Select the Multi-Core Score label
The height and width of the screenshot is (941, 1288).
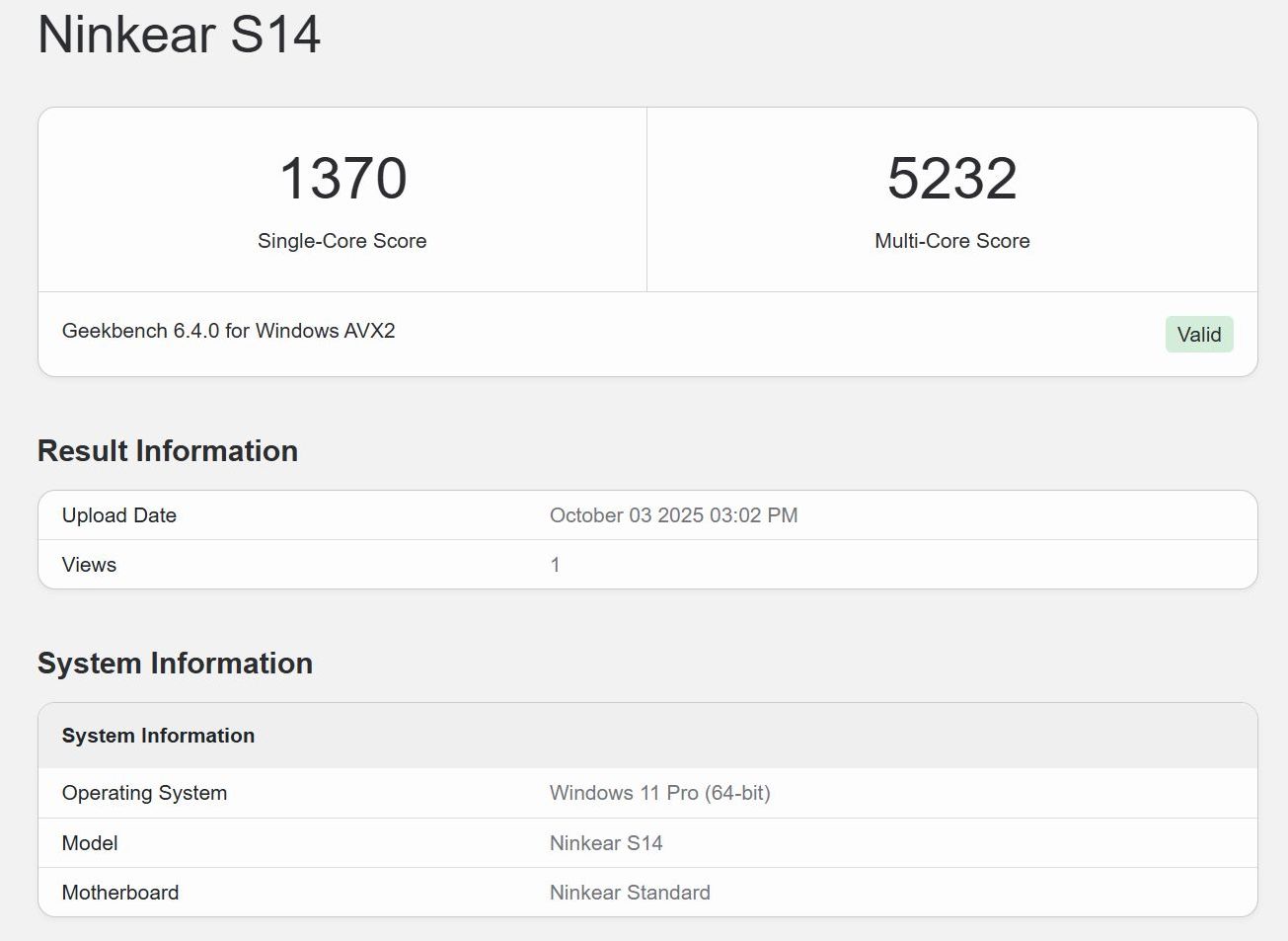(951, 241)
